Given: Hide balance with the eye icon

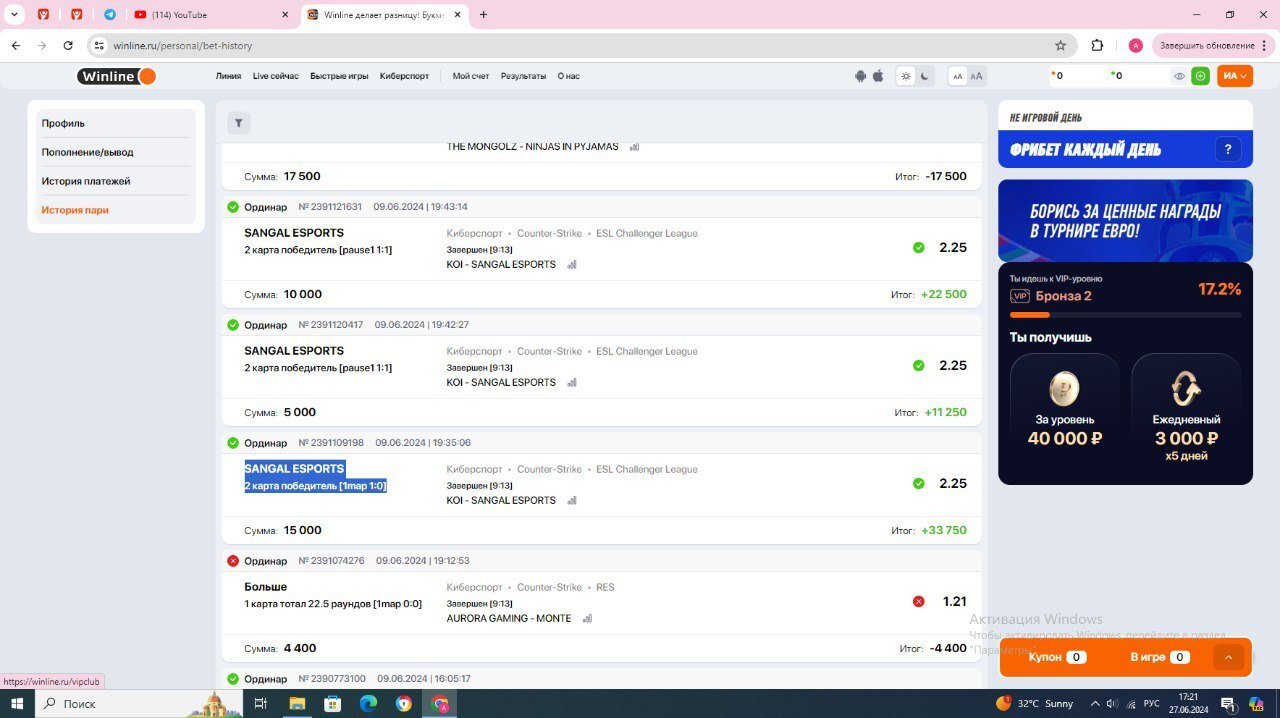Looking at the screenshot, I should coord(1179,76).
